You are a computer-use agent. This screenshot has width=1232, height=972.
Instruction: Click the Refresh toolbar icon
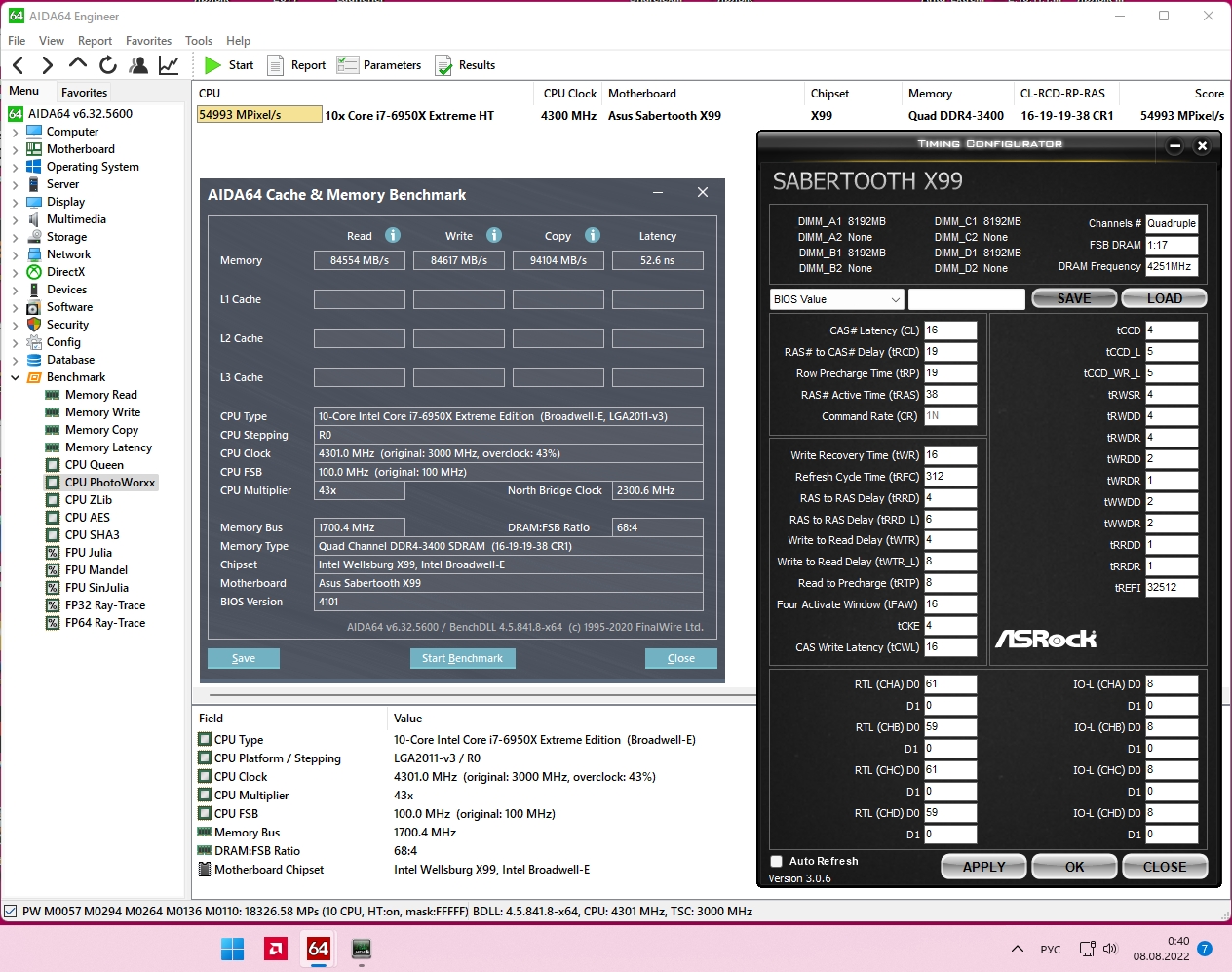[108, 65]
